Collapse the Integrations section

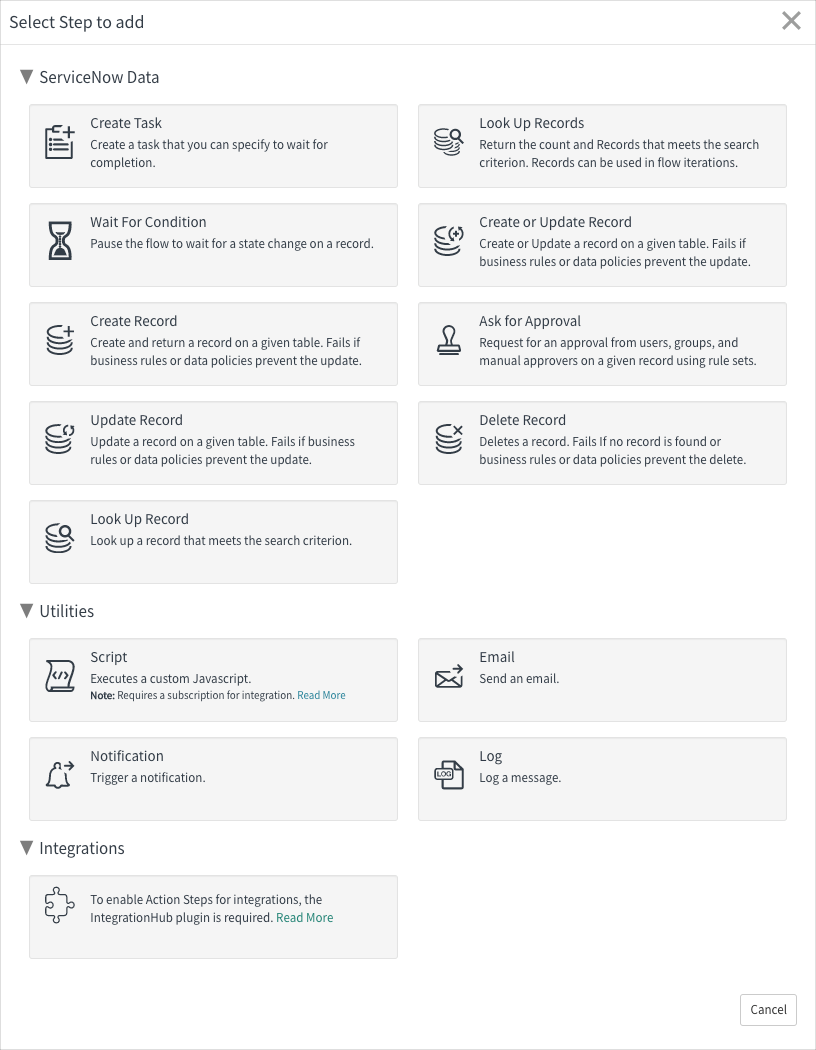25,848
